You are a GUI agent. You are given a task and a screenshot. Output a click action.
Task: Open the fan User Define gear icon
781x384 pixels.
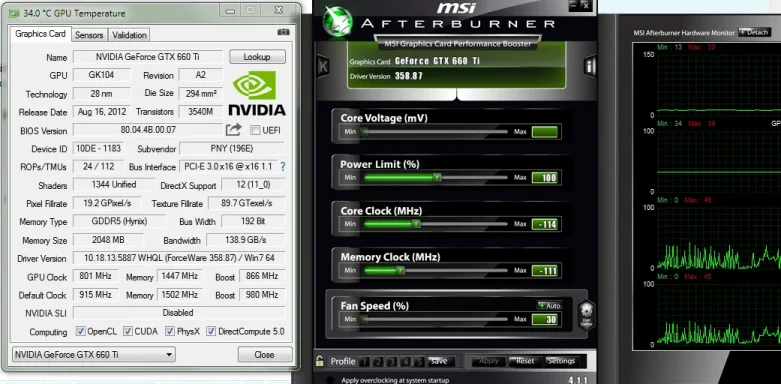pyautogui.click(x=587, y=316)
